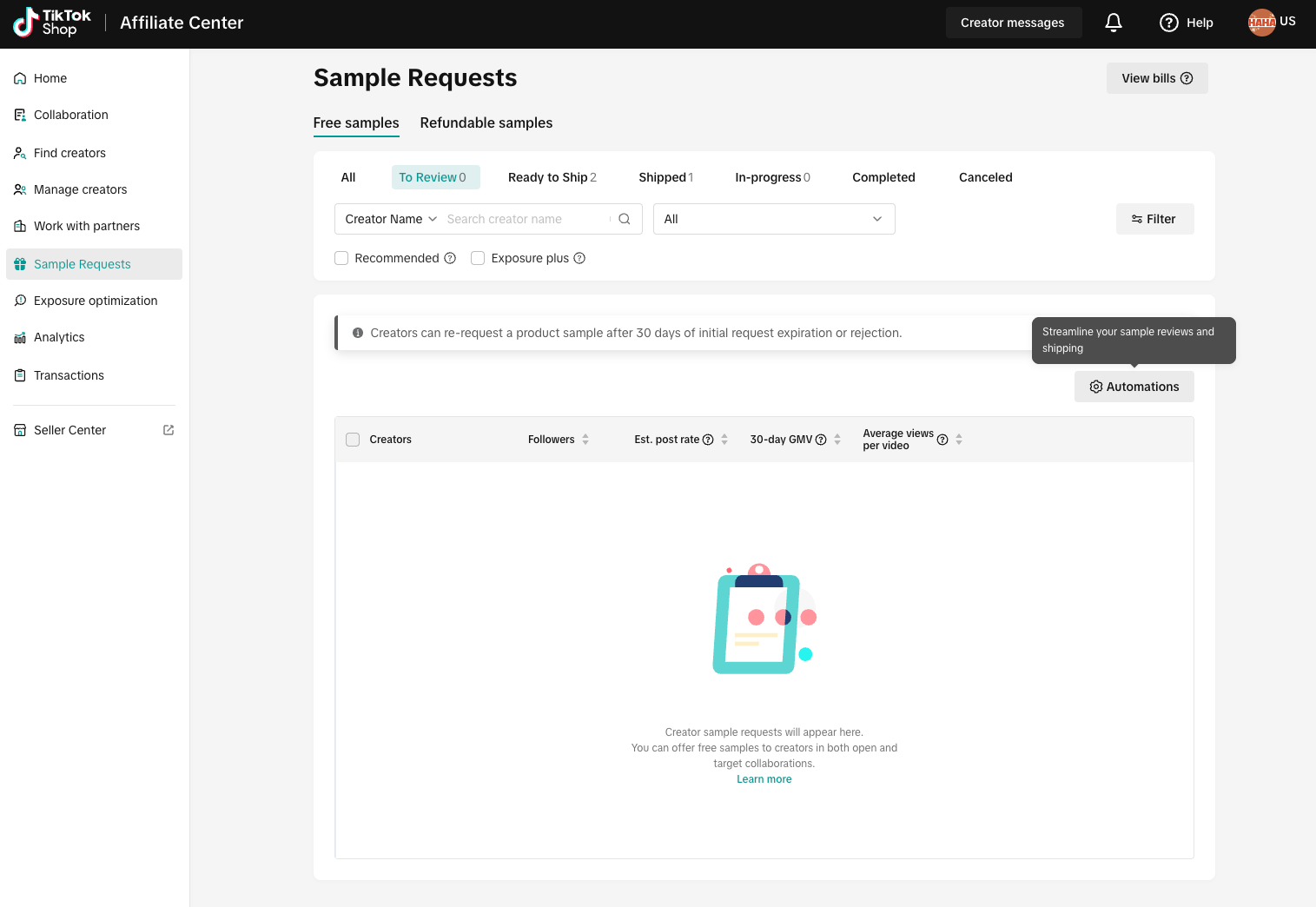The width and height of the screenshot is (1316, 907).
Task: Focus the Search creator name field
Action: click(526, 219)
